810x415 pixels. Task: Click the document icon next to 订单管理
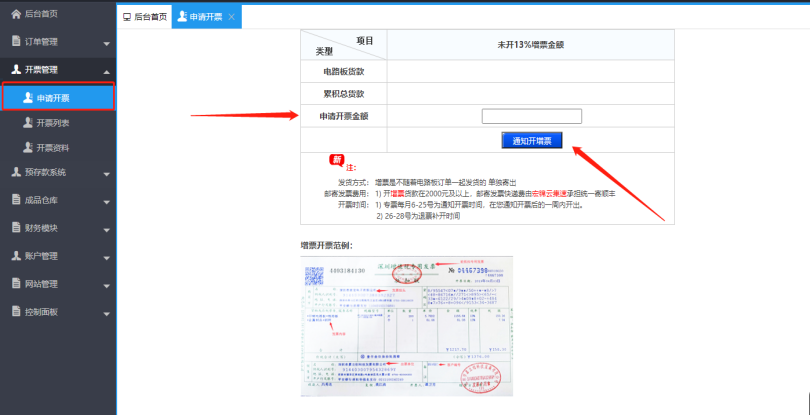[x=16, y=42]
